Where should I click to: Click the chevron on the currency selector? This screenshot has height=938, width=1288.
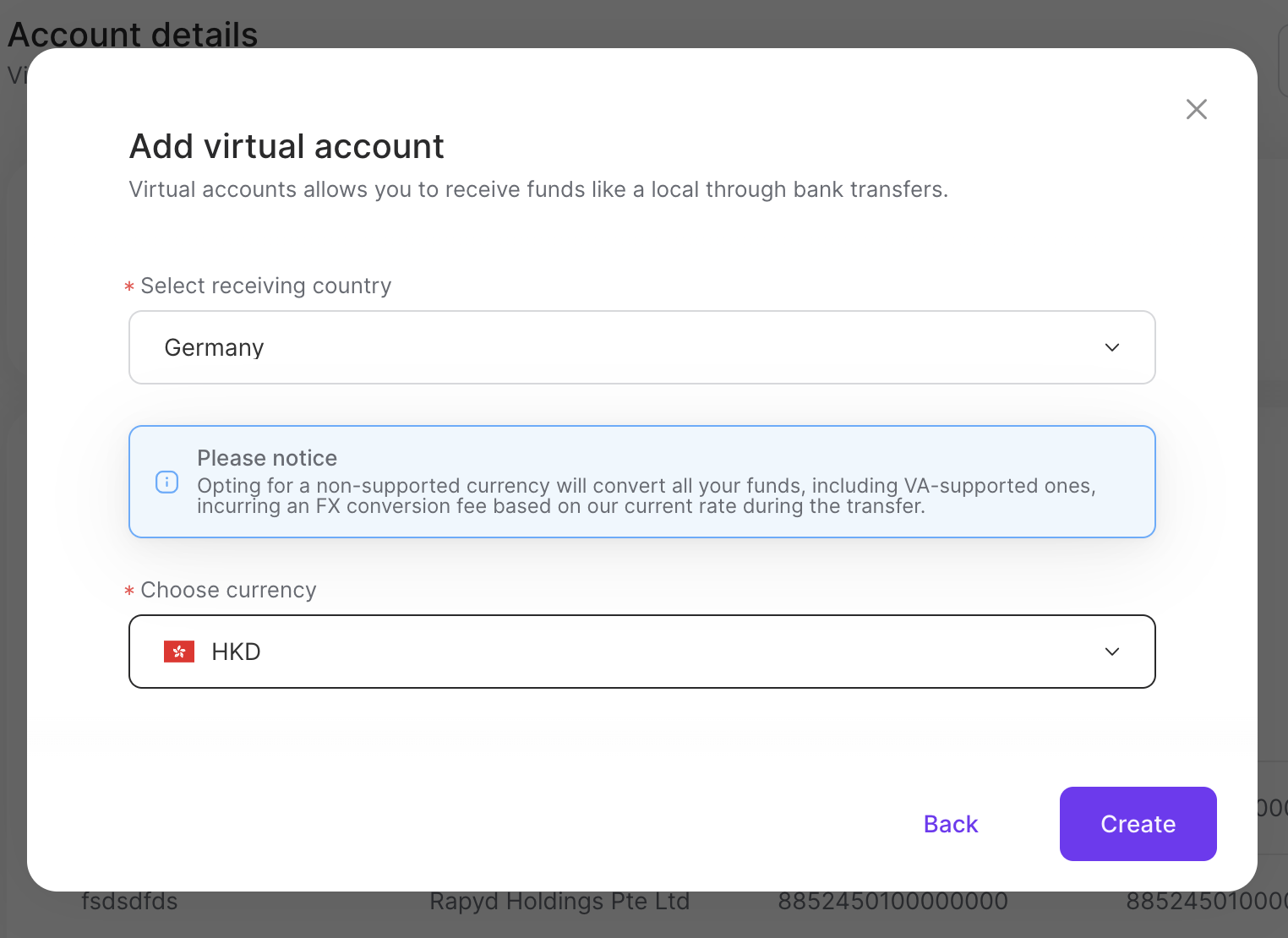click(1112, 652)
